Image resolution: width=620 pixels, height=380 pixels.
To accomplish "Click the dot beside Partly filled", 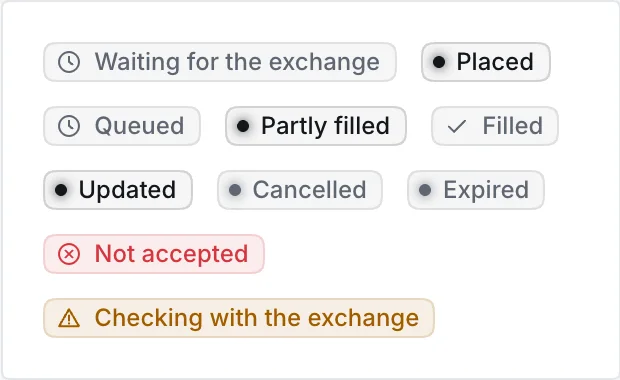I will coord(243,126).
